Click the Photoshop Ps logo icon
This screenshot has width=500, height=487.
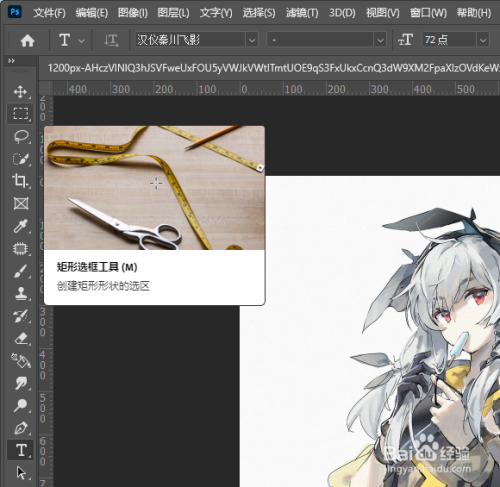(x=15, y=12)
